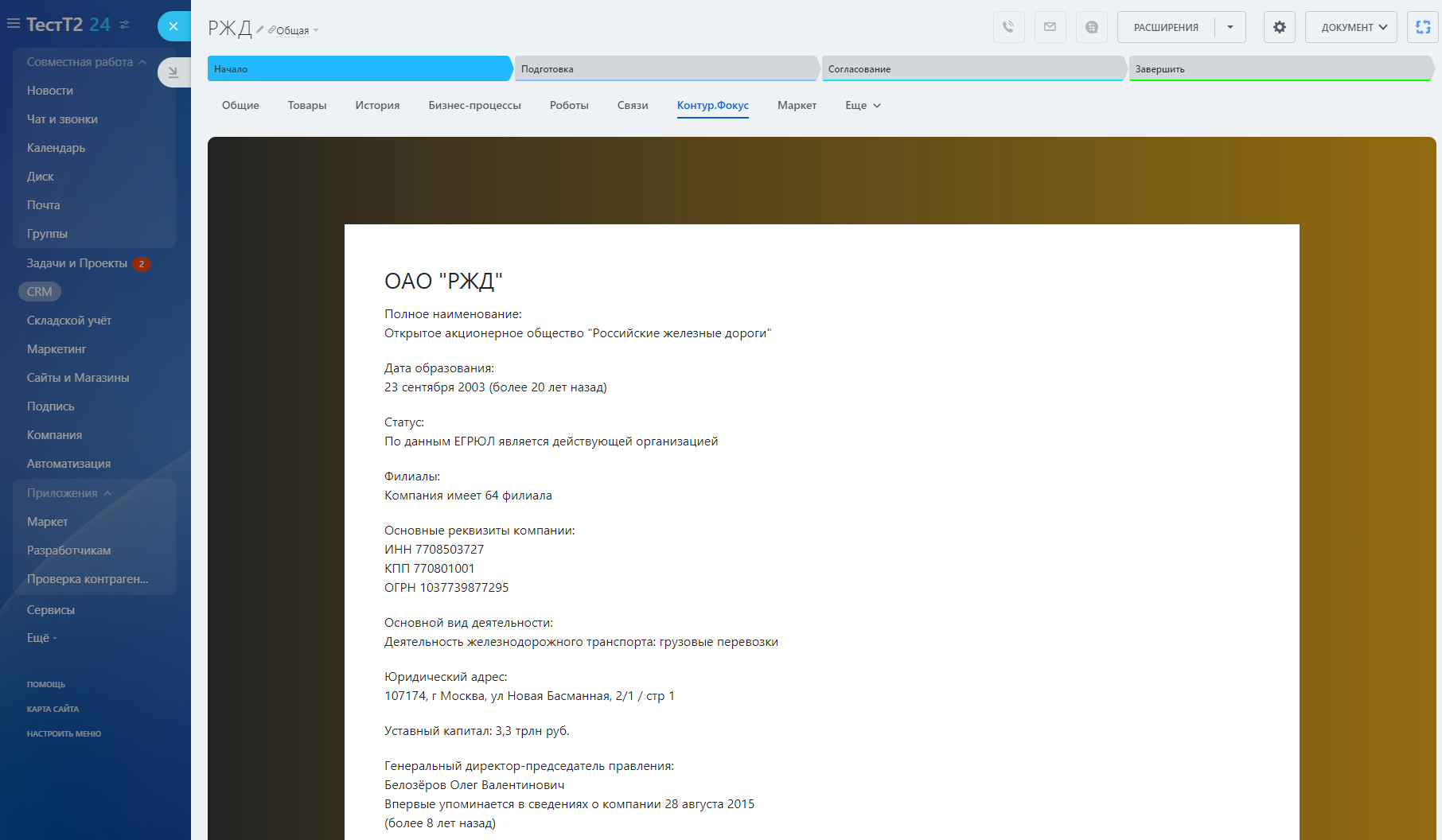
Task: Open the gear settings button
Action: point(1280,27)
